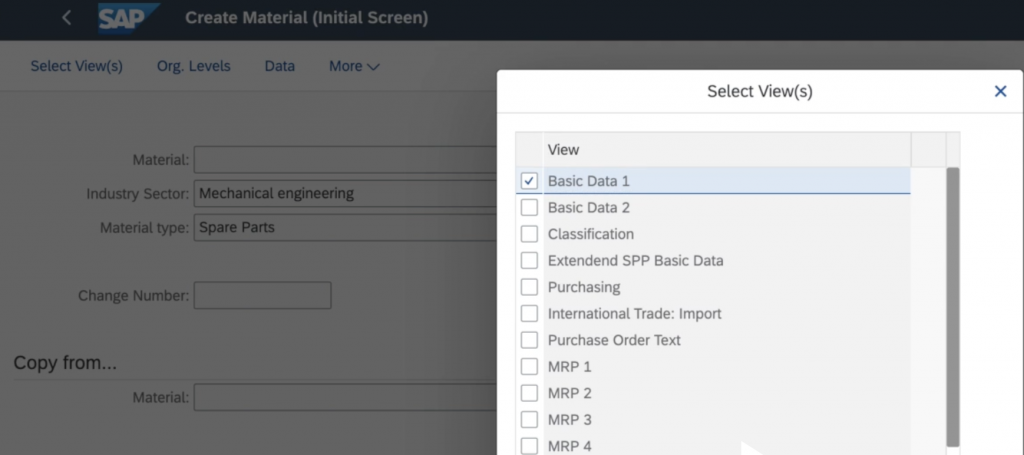This screenshot has height=455, width=1024.
Task: Click the Data toolbar button
Action: click(x=279, y=66)
